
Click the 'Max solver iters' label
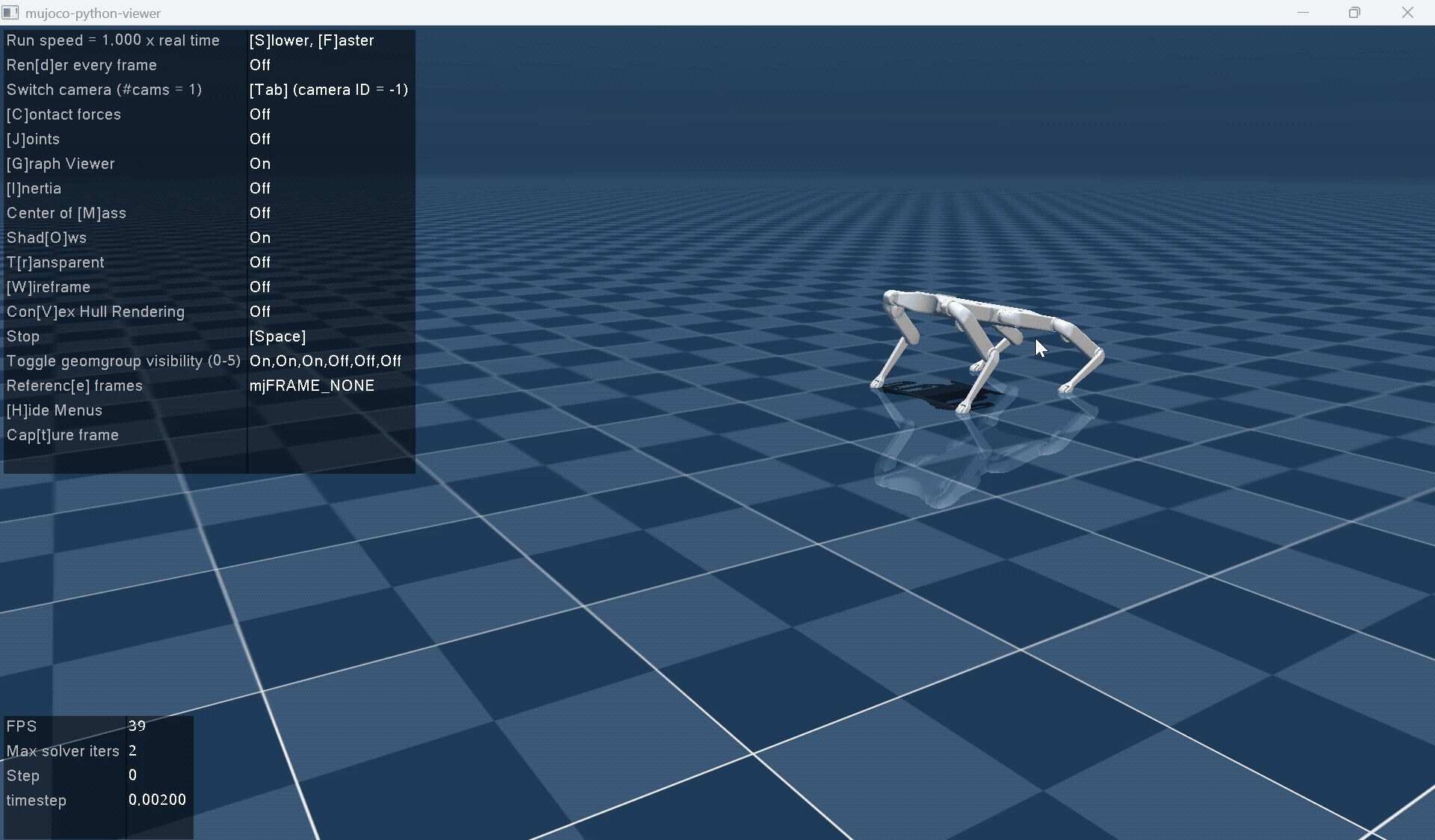(63, 751)
